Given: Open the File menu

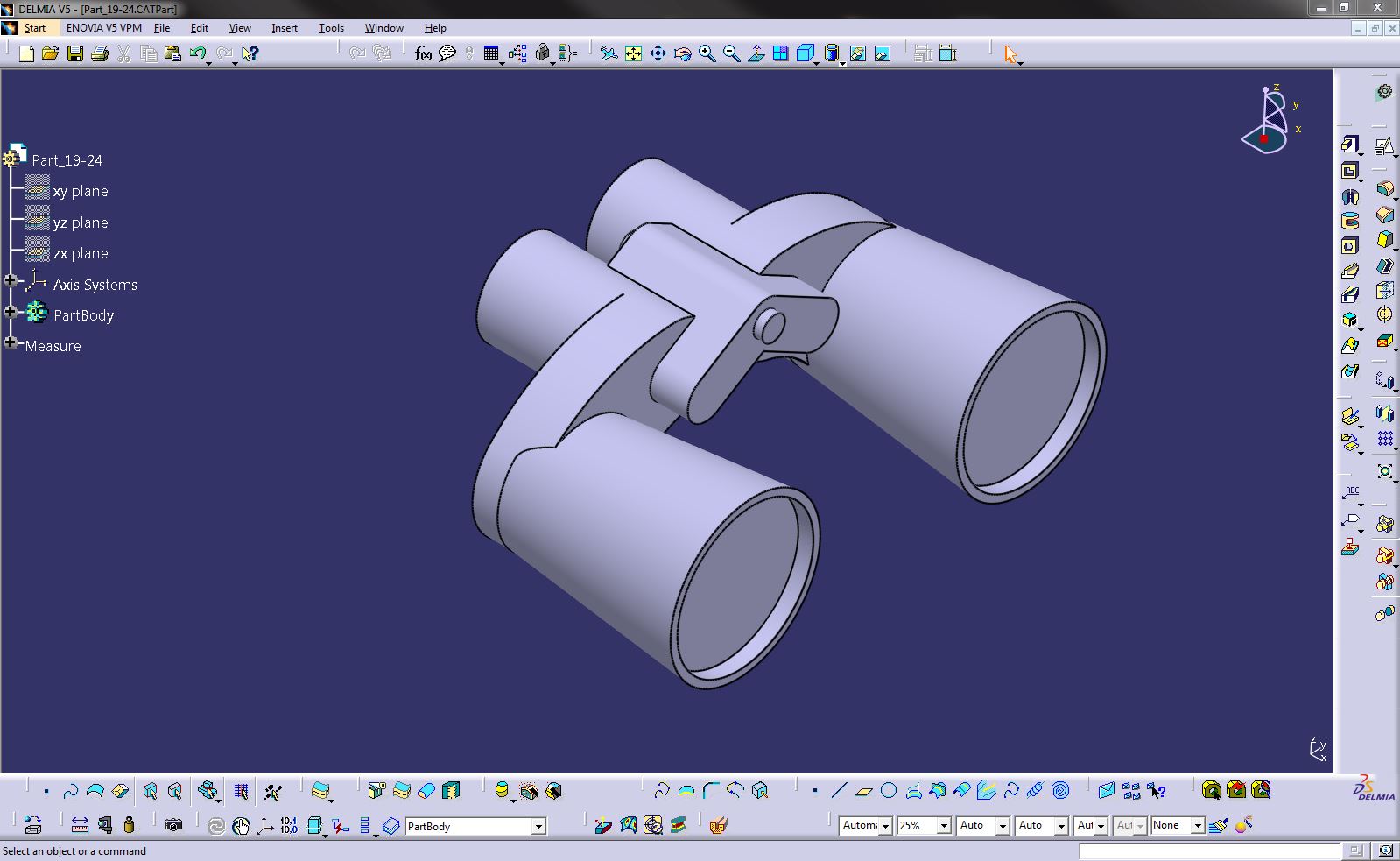Looking at the screenshot, I should (162, 28).
